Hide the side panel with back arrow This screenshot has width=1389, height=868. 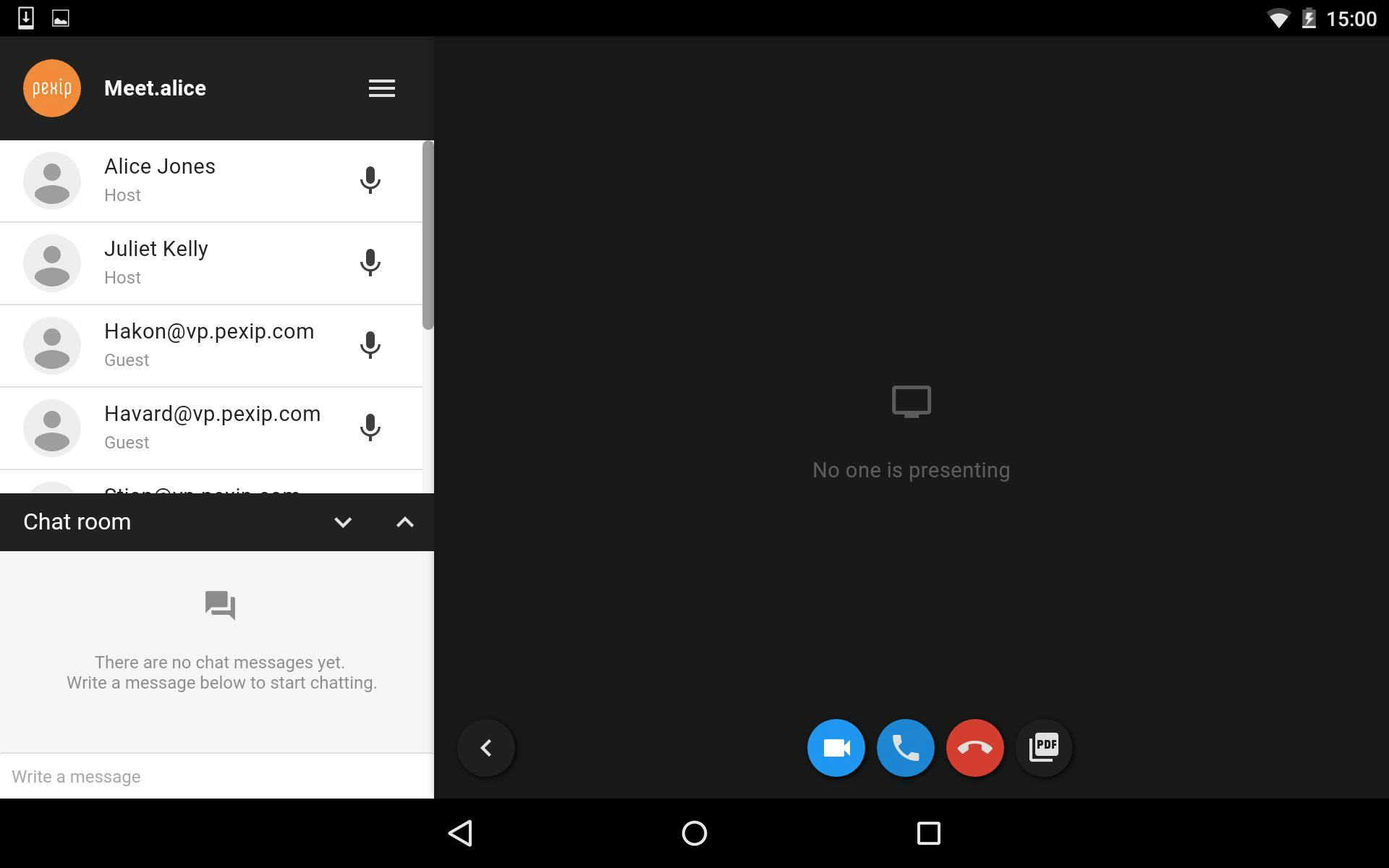click(x=486, y=748)
